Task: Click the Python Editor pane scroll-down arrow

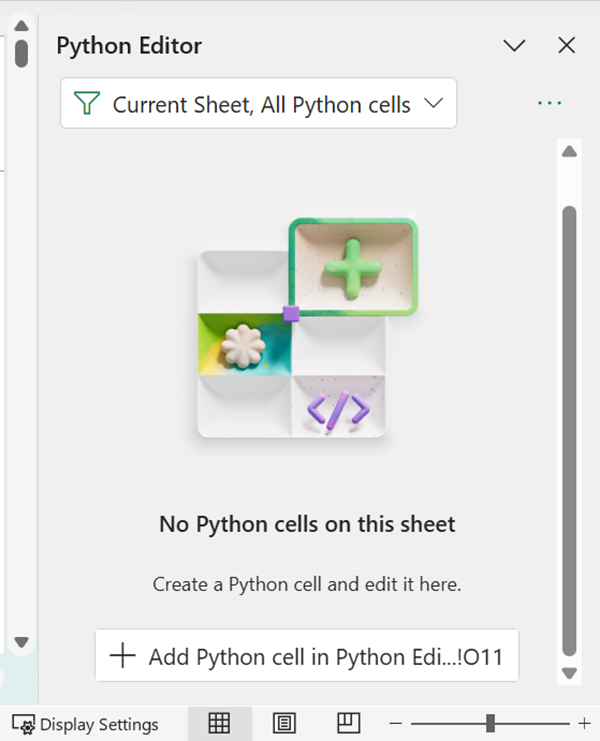Action: [569, 672]
